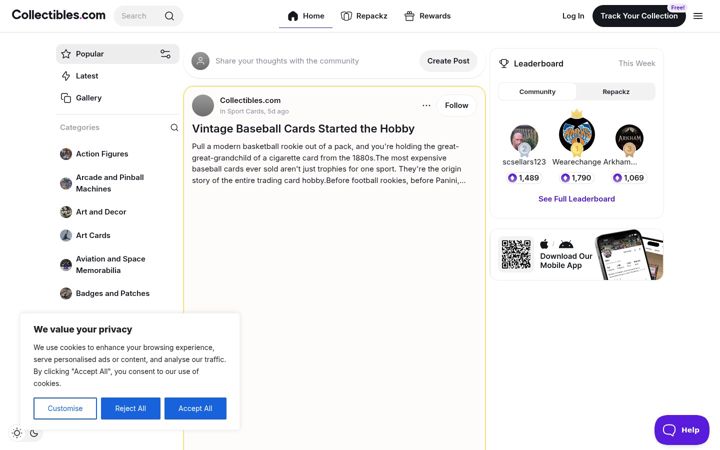Accept All cookies

pyautogui.click(x=195, y=408)
